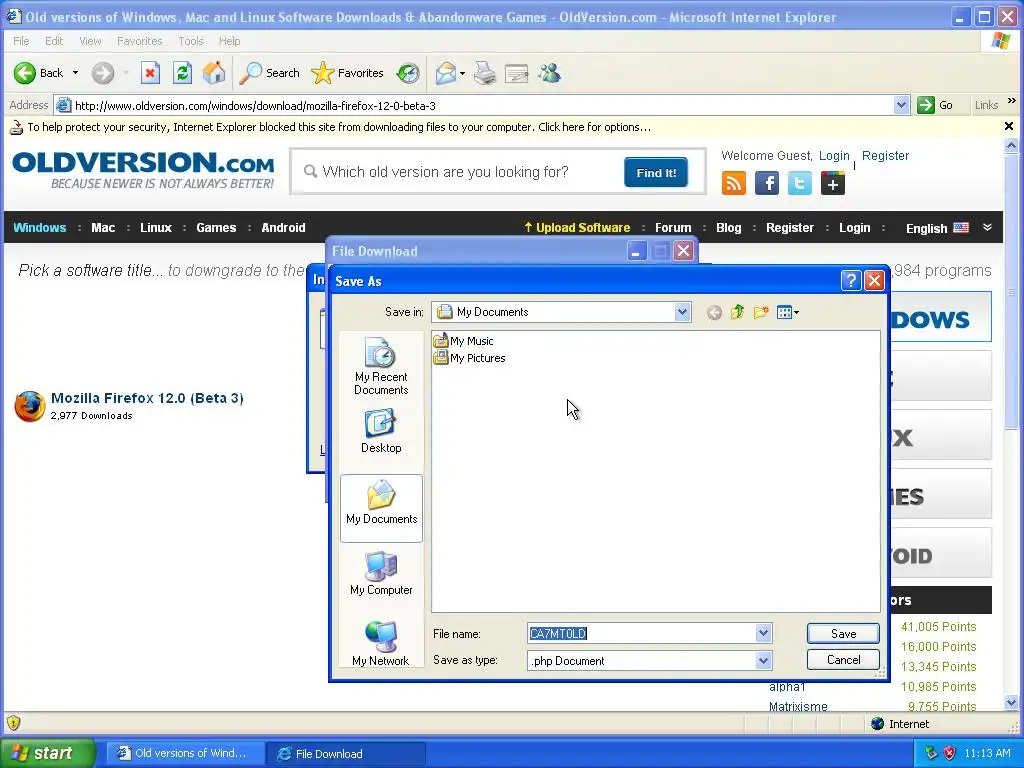
Task: Click the Firefox logo next to Mozilla Firefox 12.0
Action: pyautogui.click(x=29, y=406)
